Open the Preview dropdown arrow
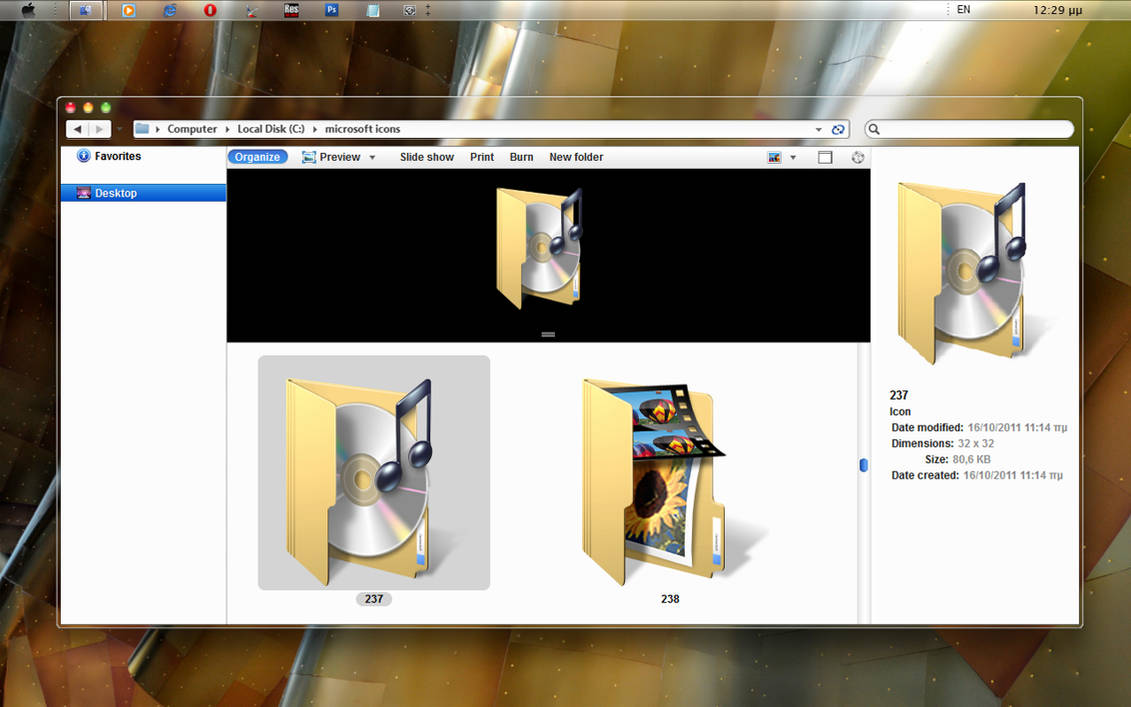Viewport: 1131px width, 707px height. [x=372, y=157]
